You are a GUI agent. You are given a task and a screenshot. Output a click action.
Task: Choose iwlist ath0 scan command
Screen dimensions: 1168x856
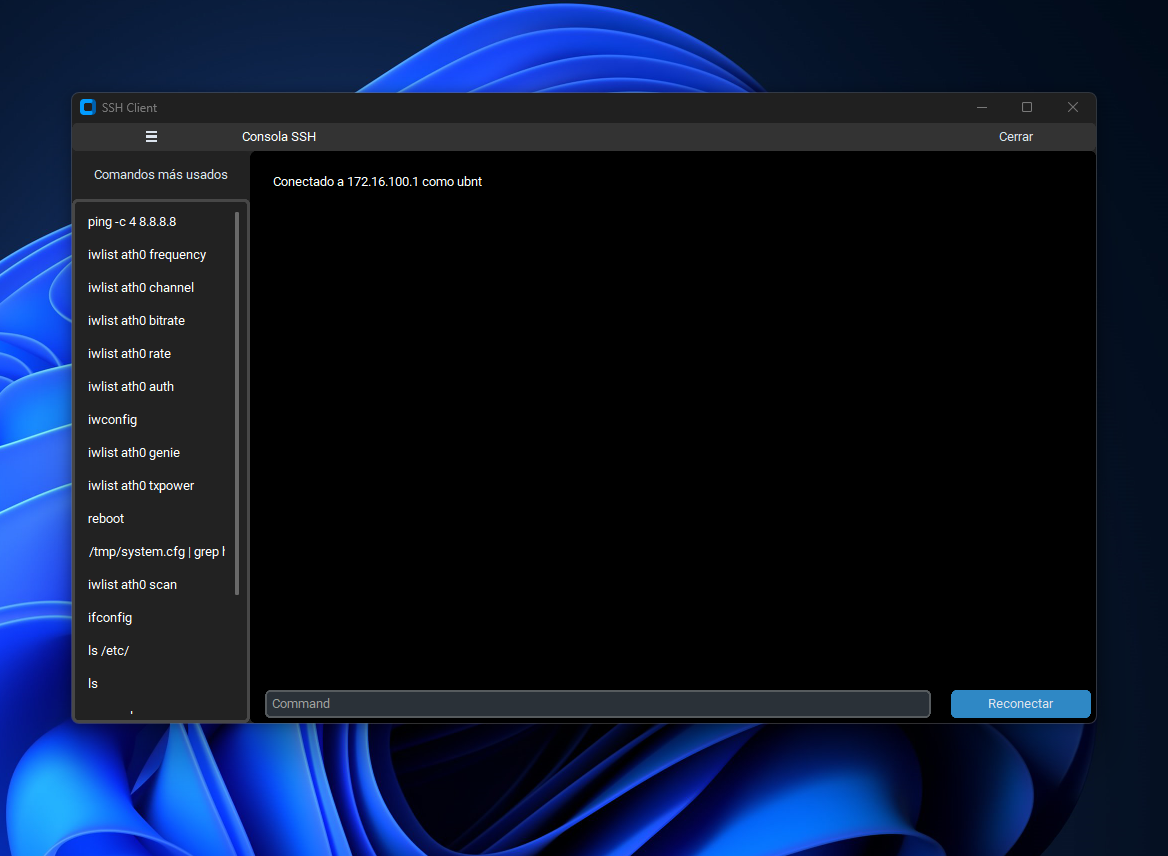(132, 585)
